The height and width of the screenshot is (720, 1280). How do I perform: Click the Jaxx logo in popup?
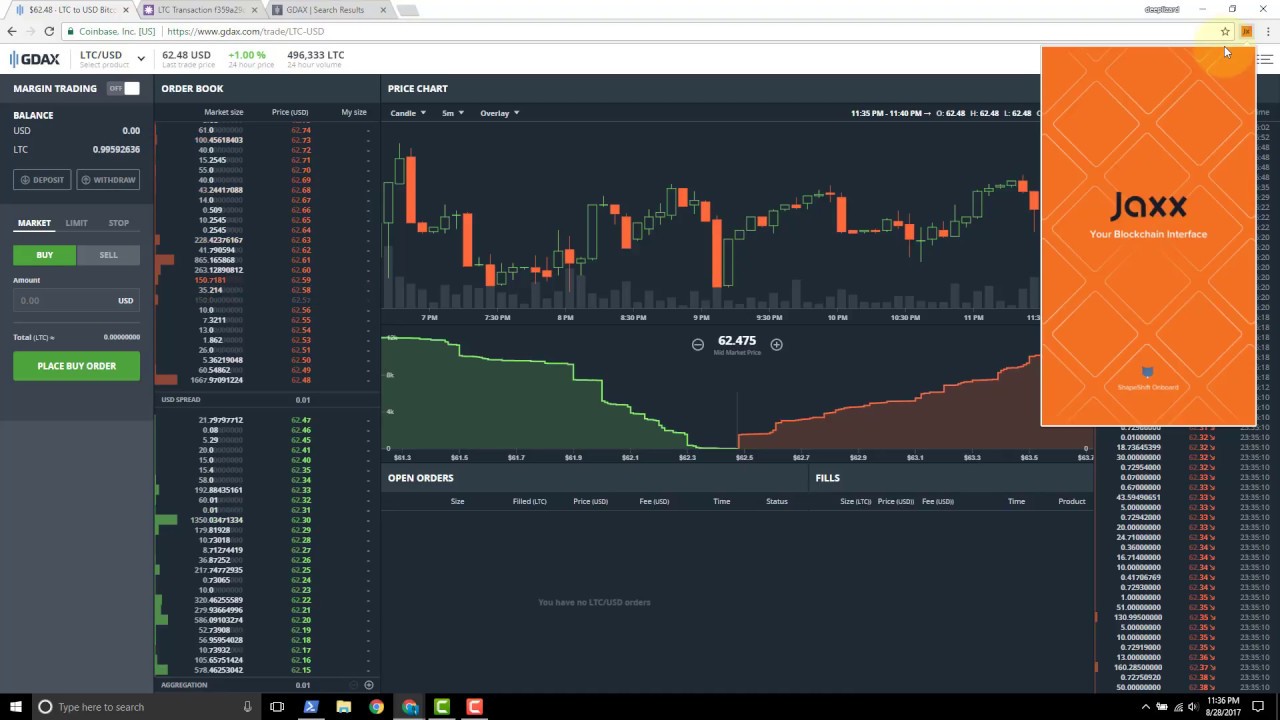[1148, 206]
